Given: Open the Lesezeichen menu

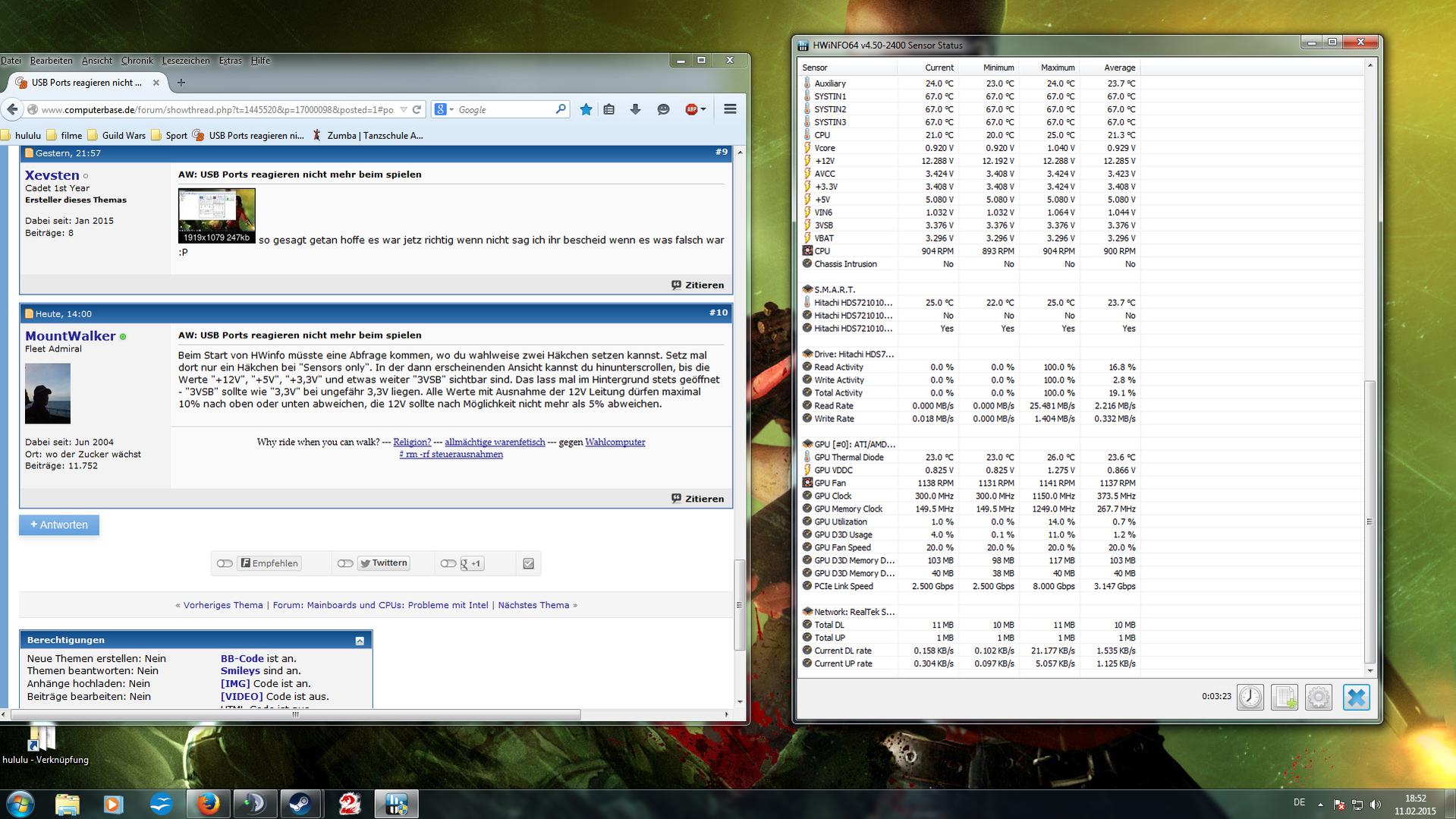Looking at the screenshot, I should [186, 61].
